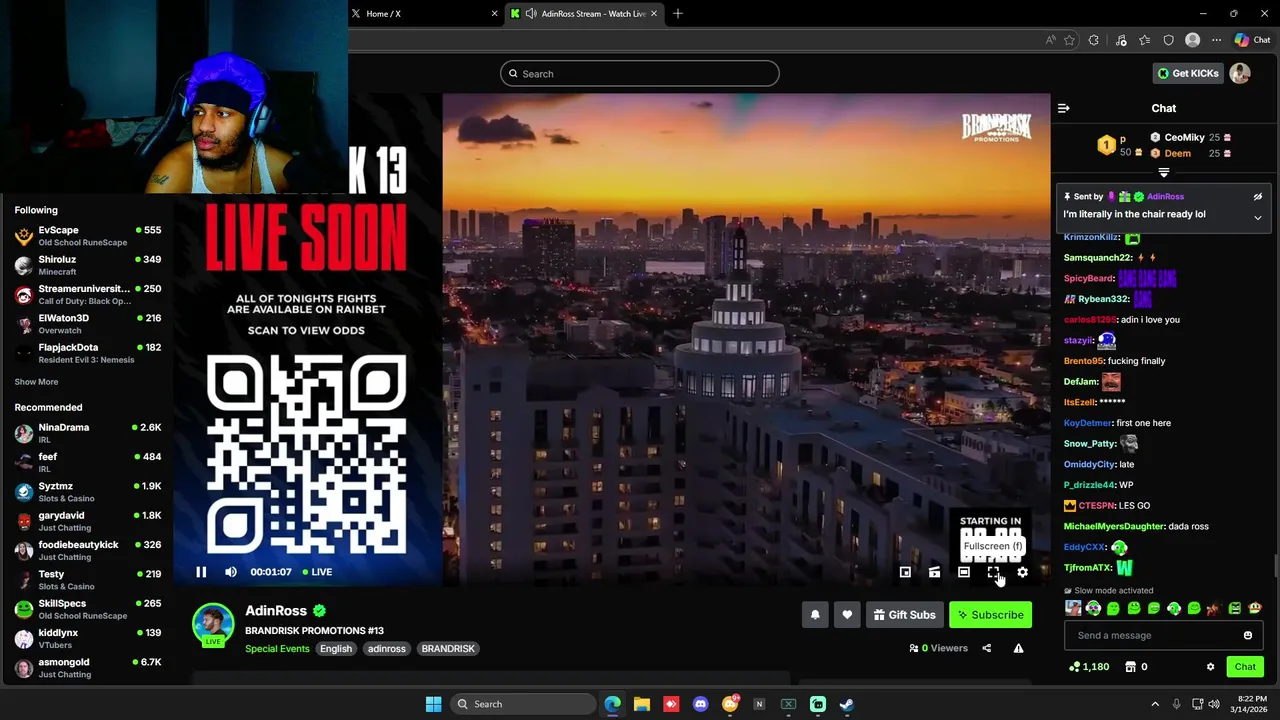This screenshot has width=1280, height=720.
Task: Open EvScape channel in Following list
Action: click(88, 235)
